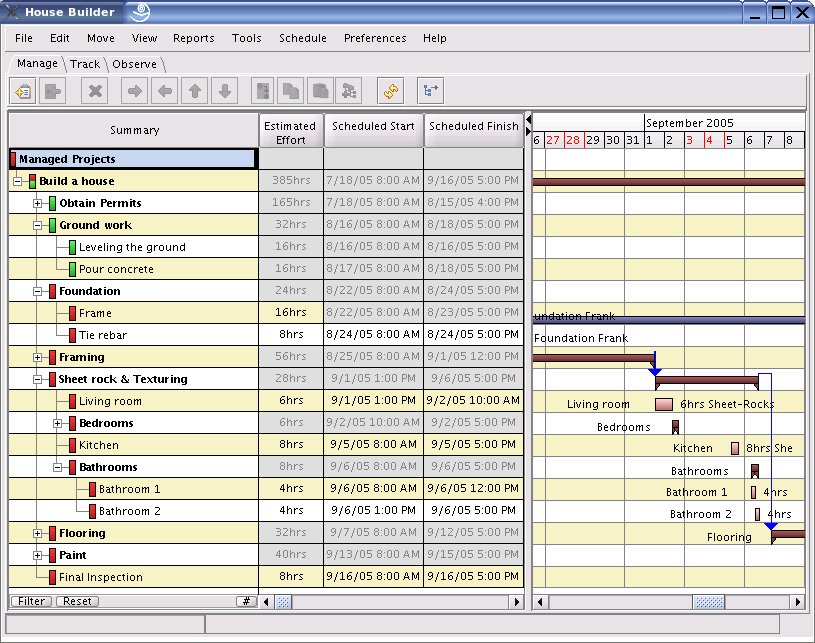815x643 pixels.
Task: Click the Gantt scrollbar right arrow
Action: (x=798, y=602)
